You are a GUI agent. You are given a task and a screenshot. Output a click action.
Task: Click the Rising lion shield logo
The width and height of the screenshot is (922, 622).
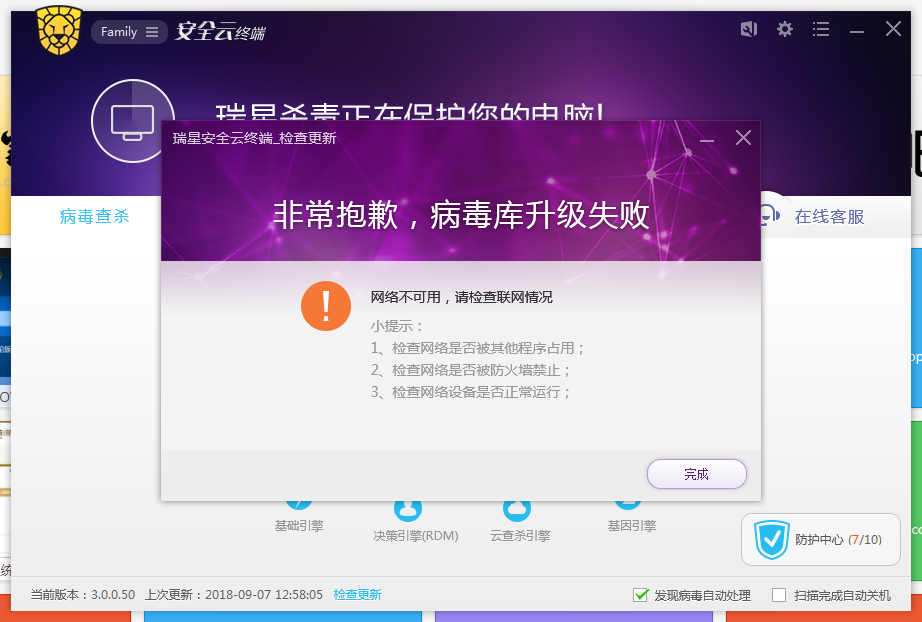[58, 30]
